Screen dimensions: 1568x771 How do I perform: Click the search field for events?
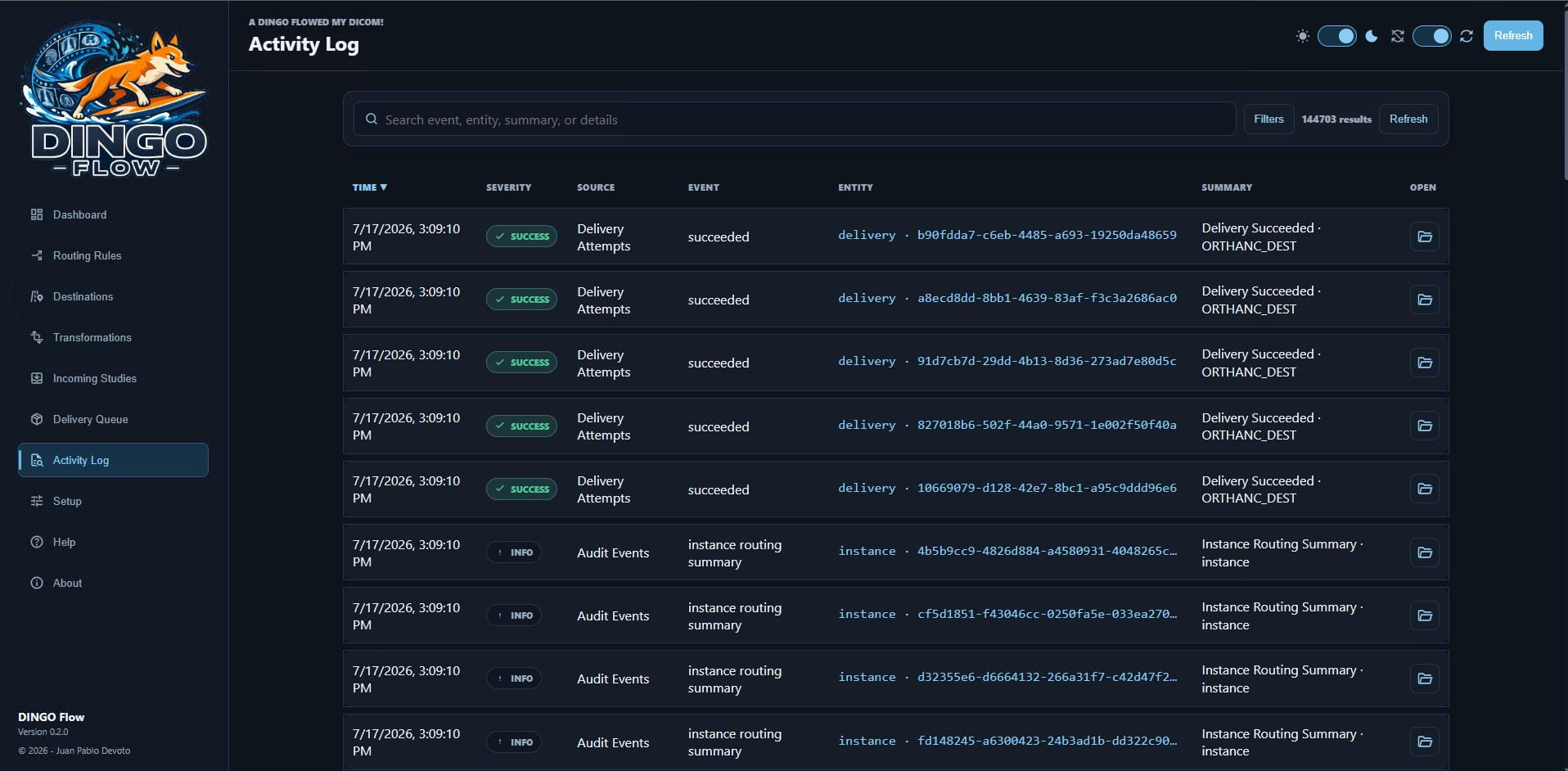795,119
